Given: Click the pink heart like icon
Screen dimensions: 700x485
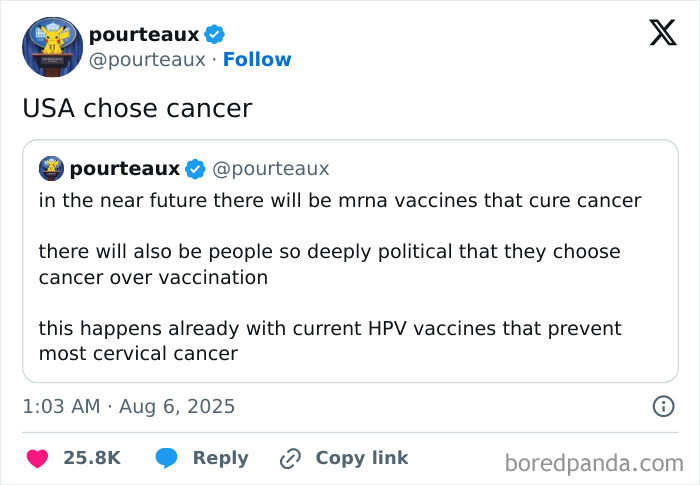Looking at the screenshot, I should [37, 458].
